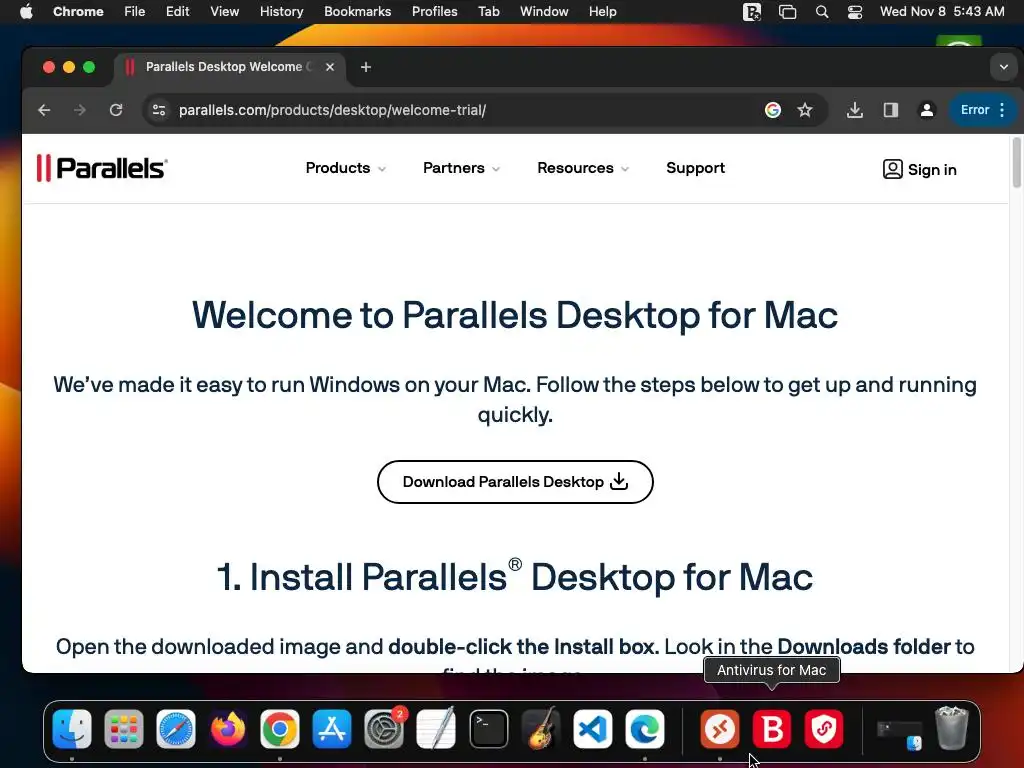1024x768 pixels.
Task: Click the Error update button in Chrome
Action: (x=982, y=110)
